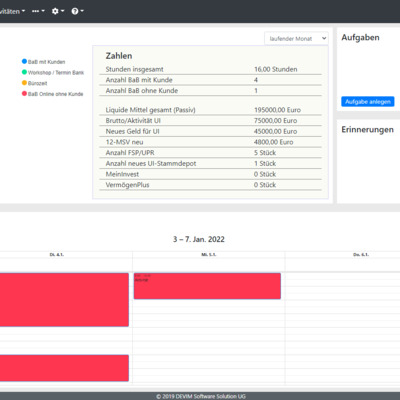The image size is (400, 400).
Task: Toggle the orange Bürozeit legend dot
Action: 24,83
